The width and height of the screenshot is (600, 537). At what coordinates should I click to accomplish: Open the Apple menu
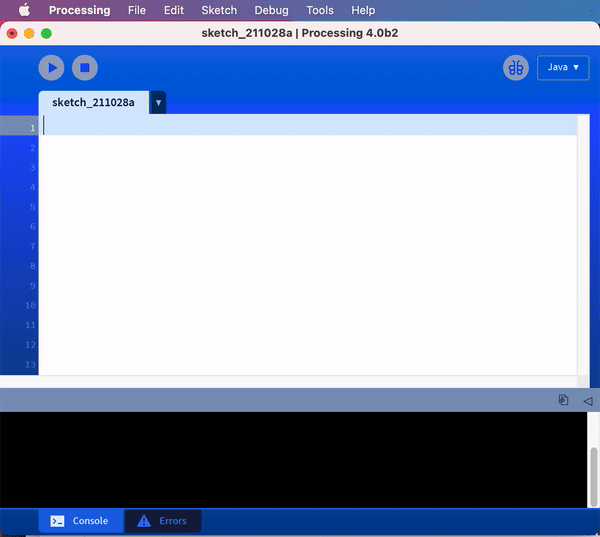(24, 10)
